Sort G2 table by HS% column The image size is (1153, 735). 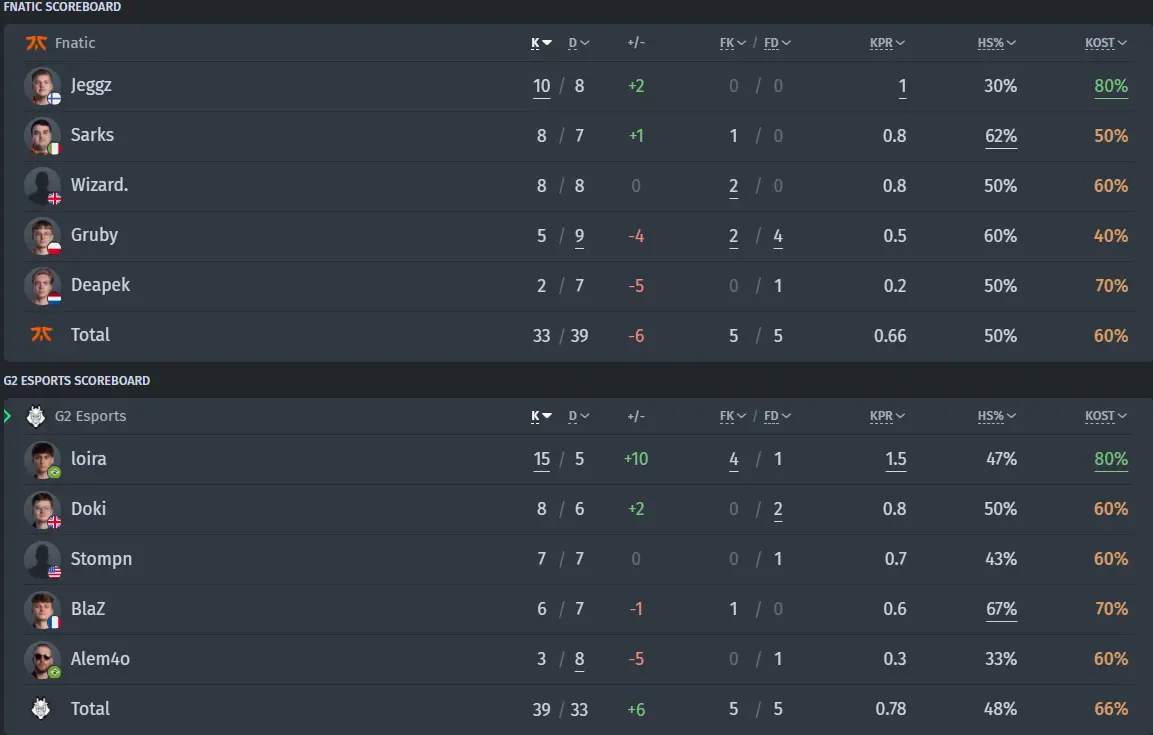pos(996,416)
